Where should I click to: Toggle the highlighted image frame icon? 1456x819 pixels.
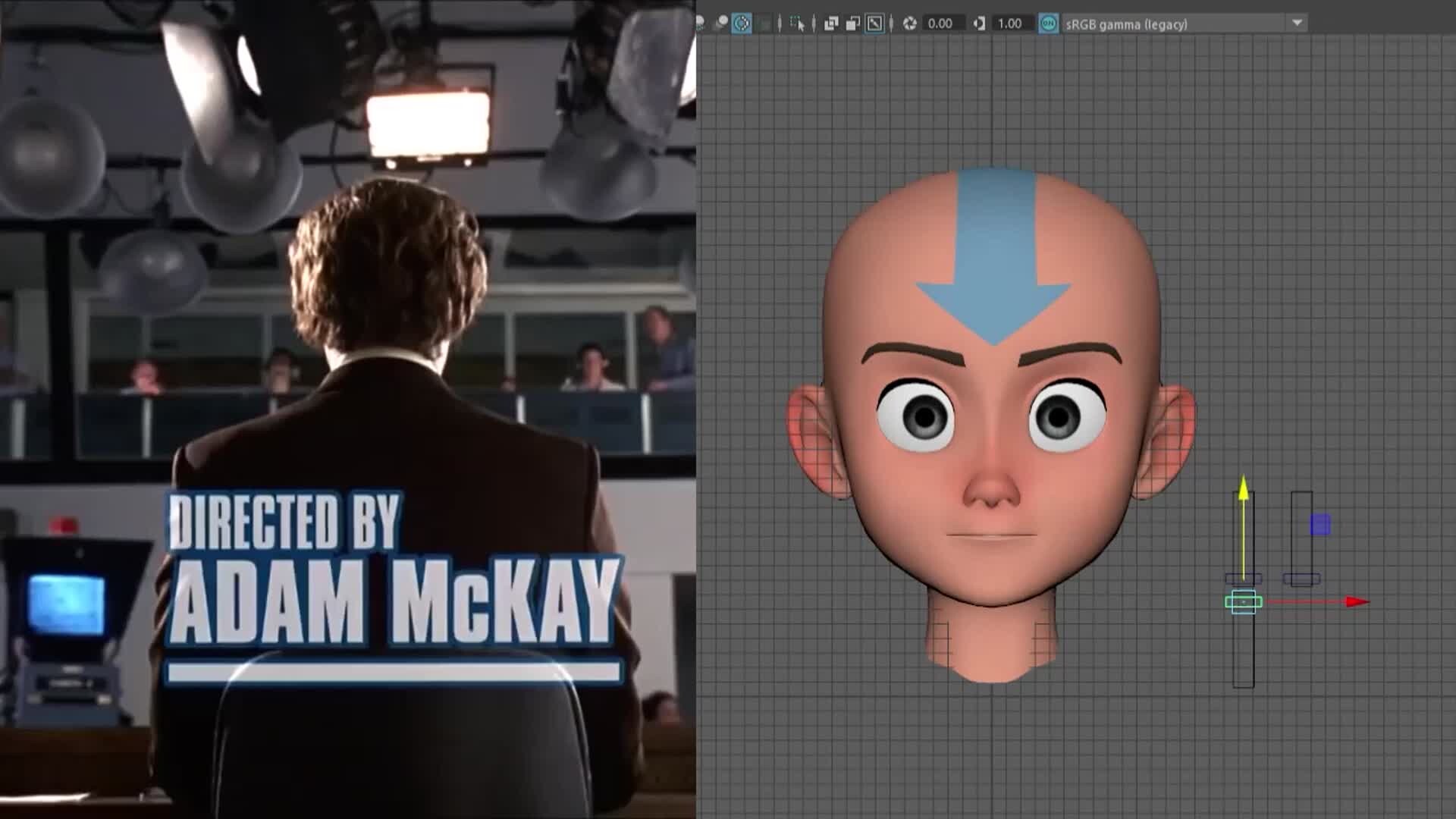876,24
